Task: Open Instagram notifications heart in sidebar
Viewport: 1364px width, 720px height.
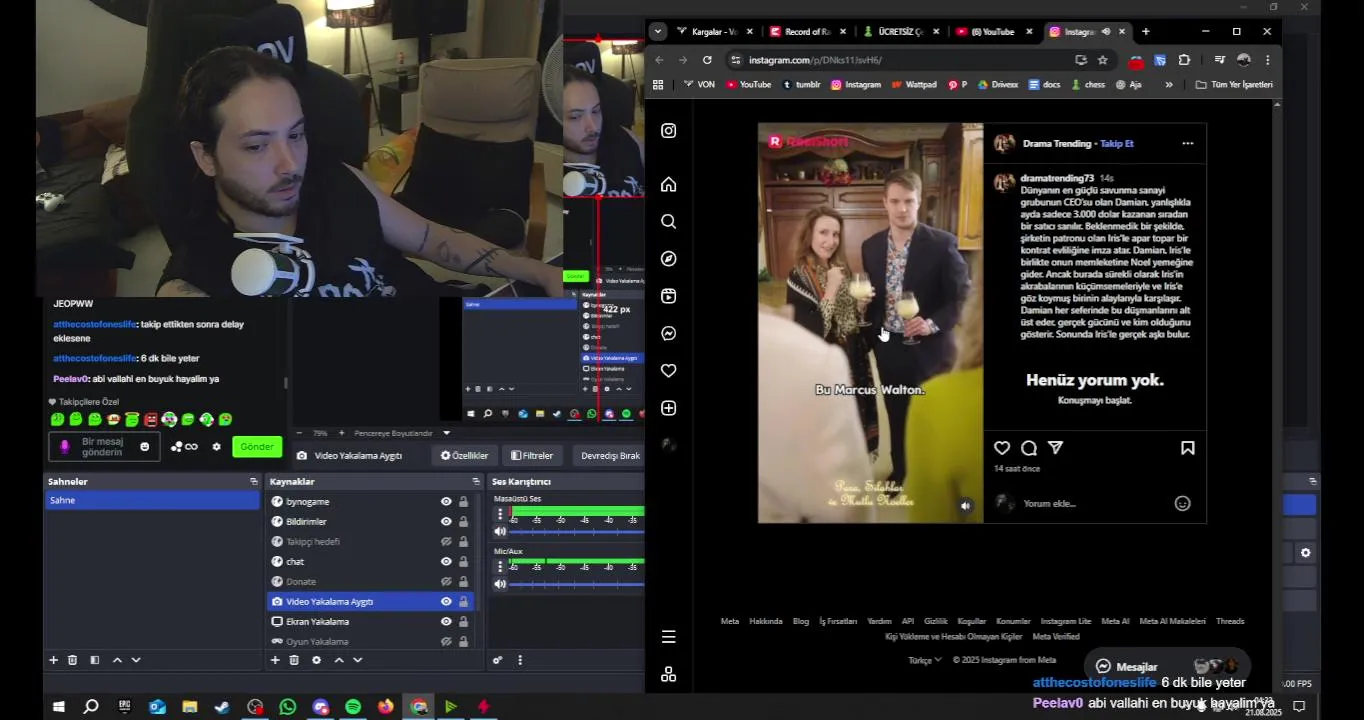Action: click(x=669, y=370)
